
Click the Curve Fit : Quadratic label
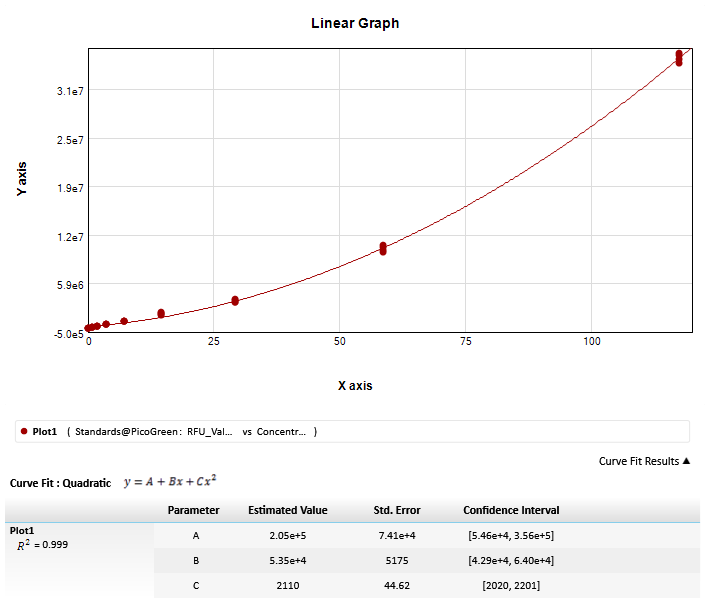pos(60,483)
